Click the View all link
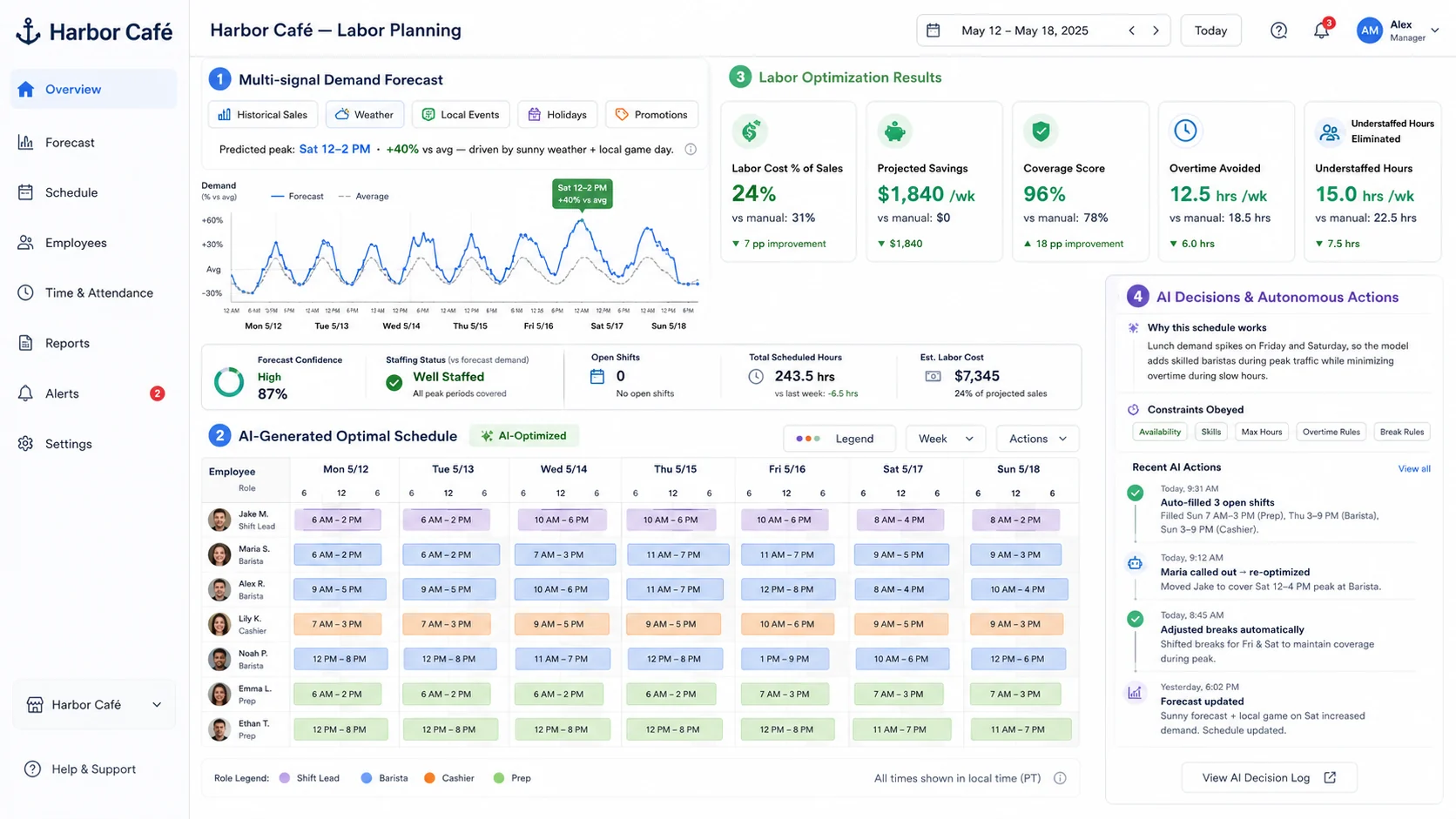Image resolution: width=1456 pixels, height=819 pixels. tap(1414, 468)
